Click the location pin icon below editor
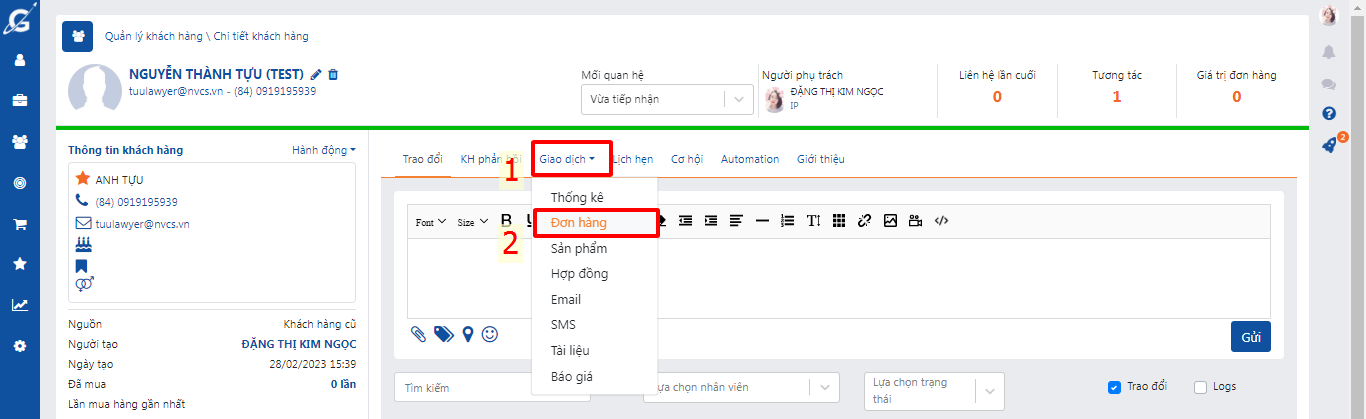The image size is (1366, 419). coord(467,334)
